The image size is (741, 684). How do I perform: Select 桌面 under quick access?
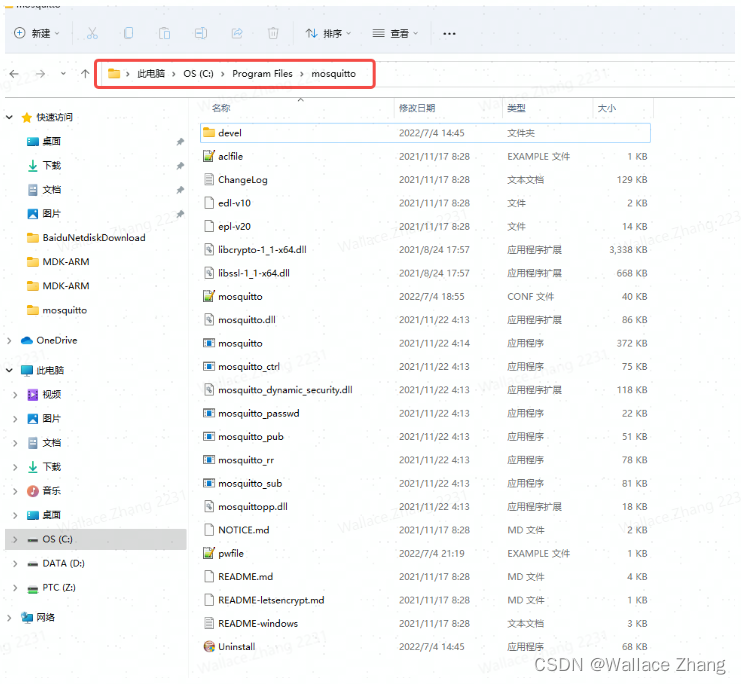pos(52,141)
